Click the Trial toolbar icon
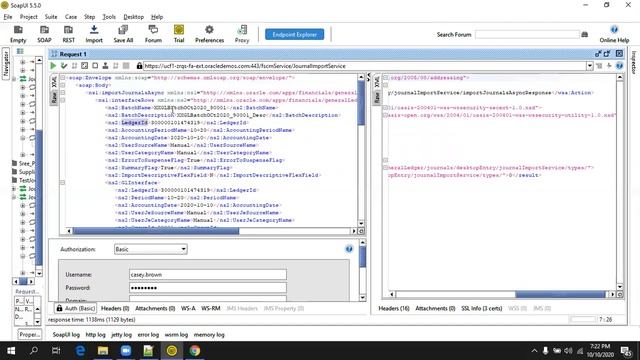Viewport: 640px width, 360px height. click(179, 34)
